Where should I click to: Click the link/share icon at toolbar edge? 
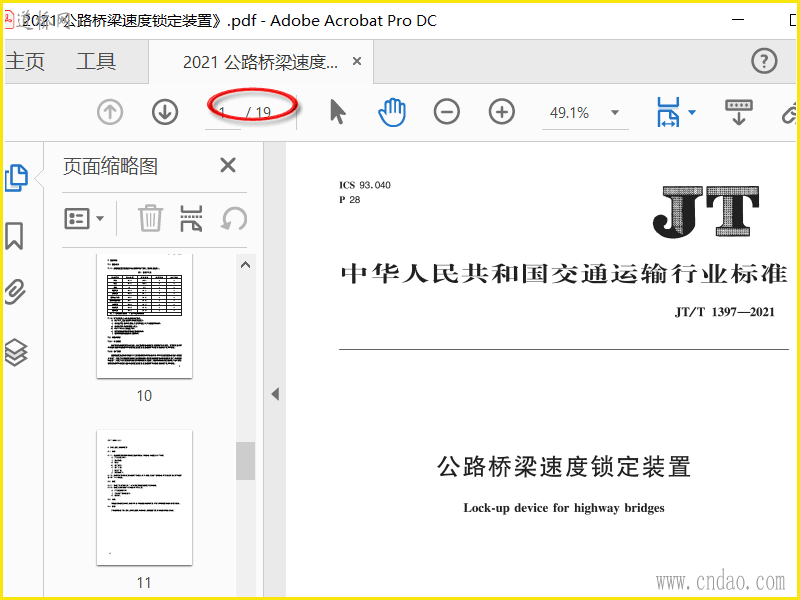(x=790, y=113)
